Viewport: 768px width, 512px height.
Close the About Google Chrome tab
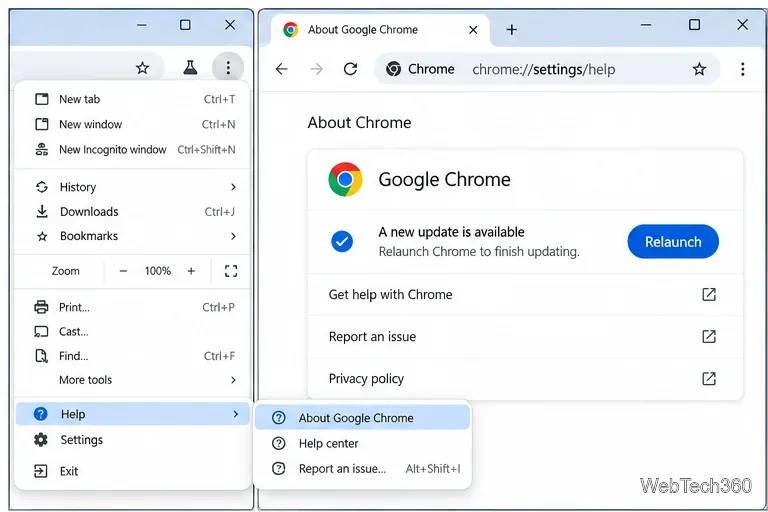[x=473, y=30]
